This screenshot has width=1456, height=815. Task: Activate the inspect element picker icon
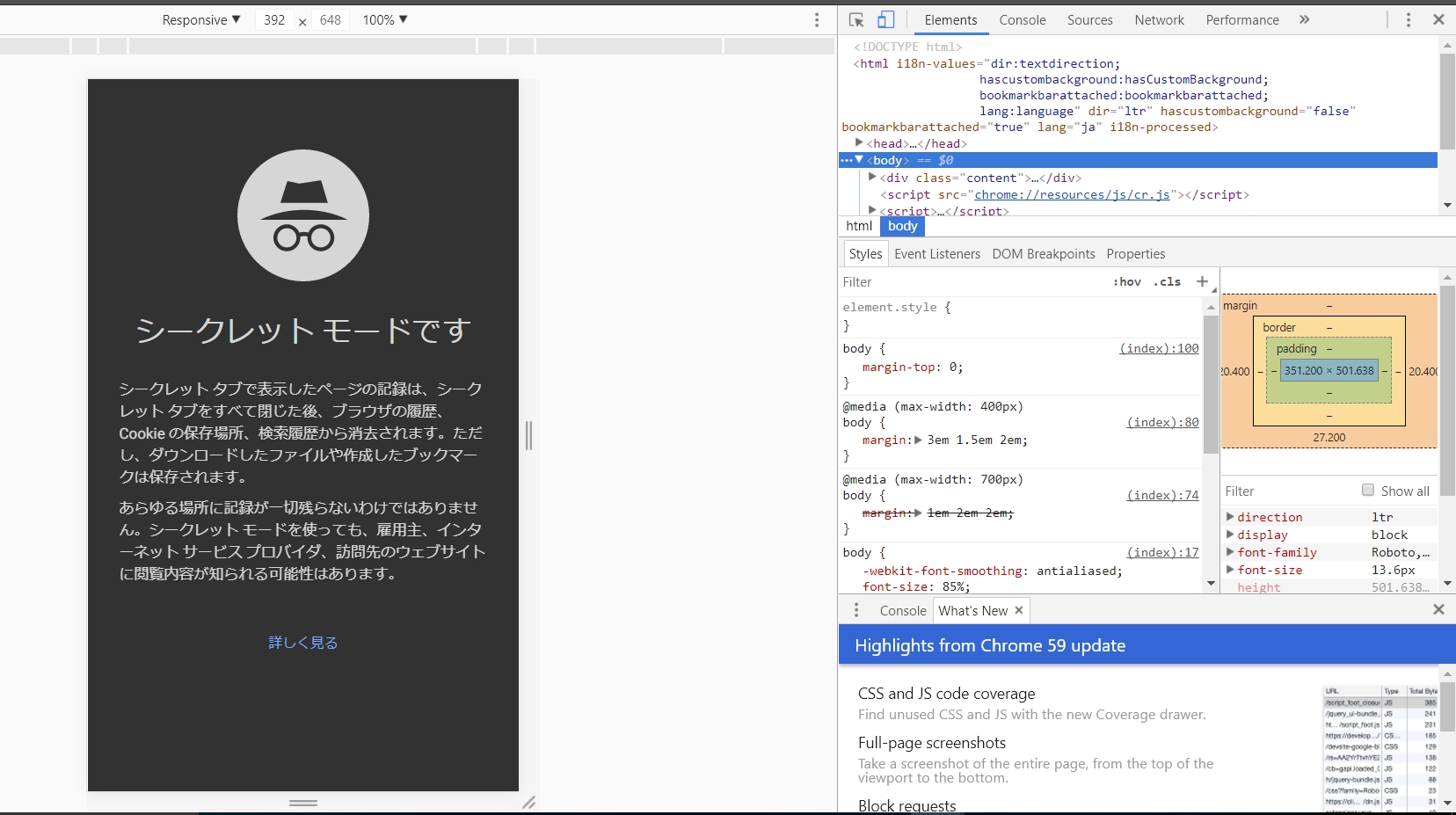tap(856, 19)
